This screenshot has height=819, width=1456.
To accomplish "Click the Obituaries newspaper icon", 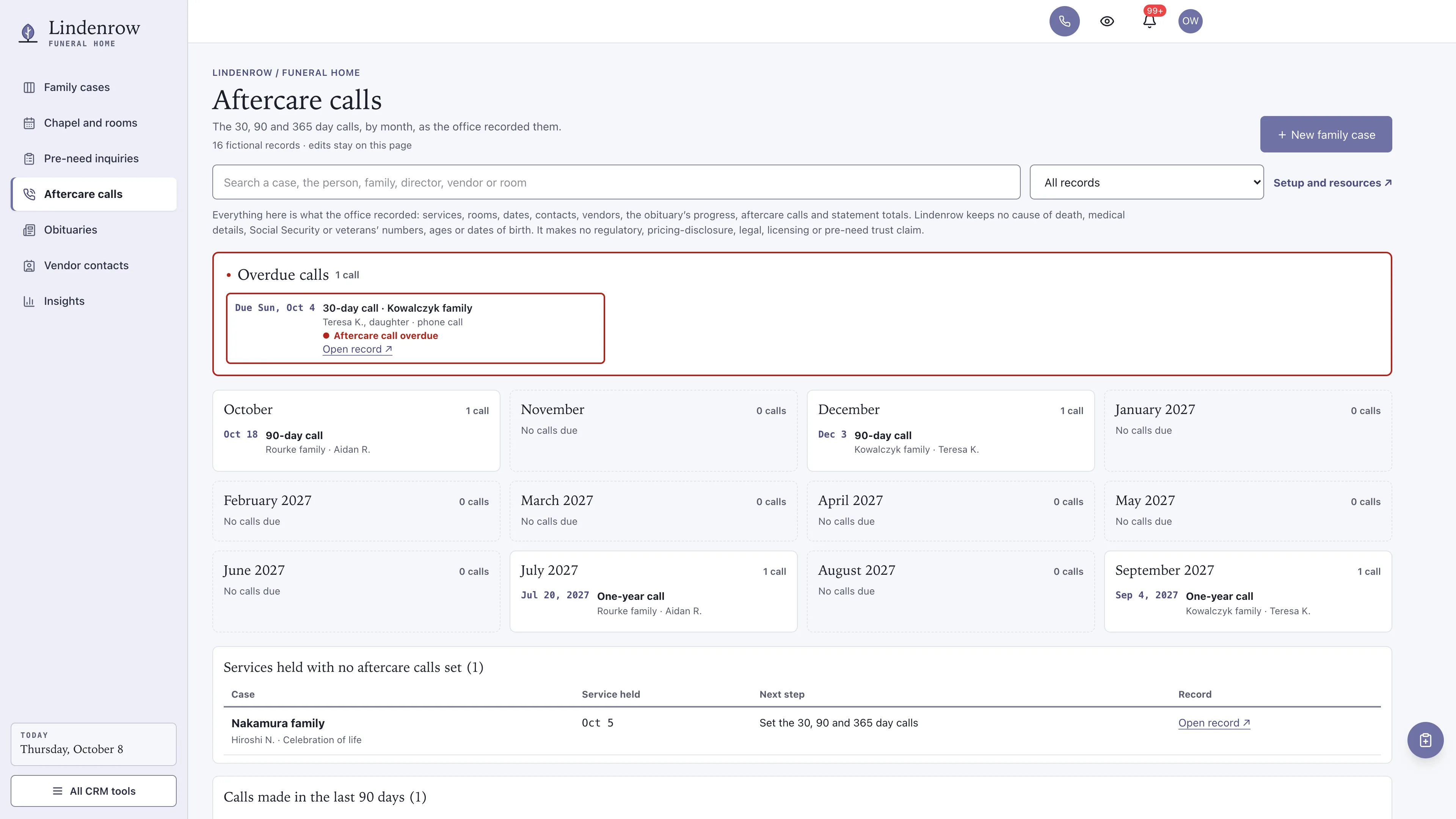I will [30, 230].
